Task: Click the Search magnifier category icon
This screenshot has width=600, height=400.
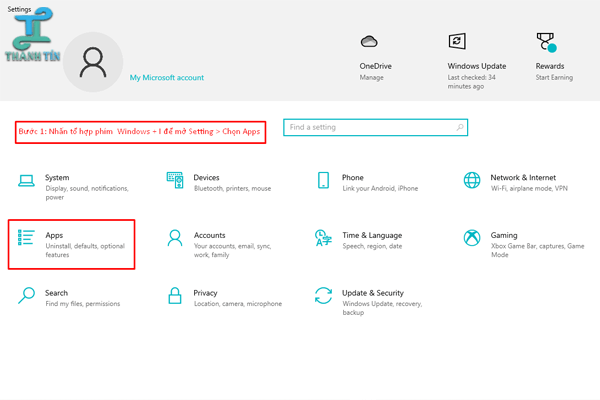Action: click(x=27, y=295)
